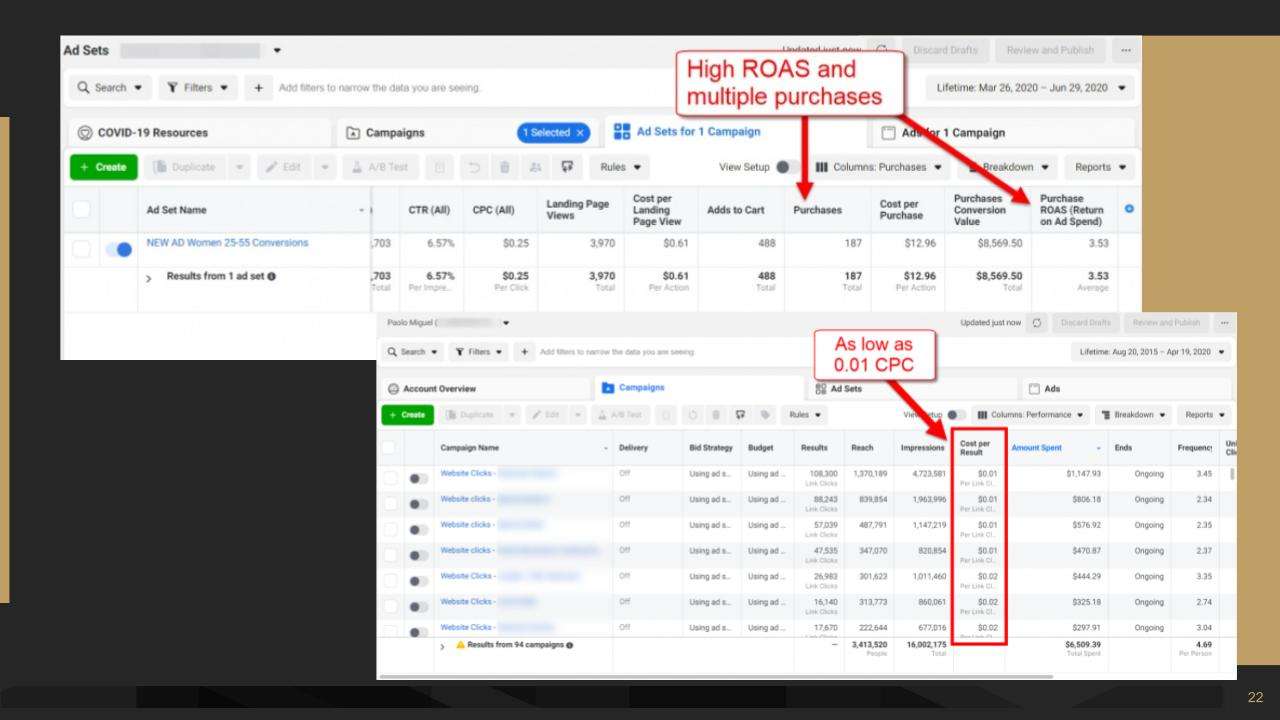Open the Search dropdown in Ad Sets window
The height and width of the screenshot is (720, 1280).
coord(110,88)
